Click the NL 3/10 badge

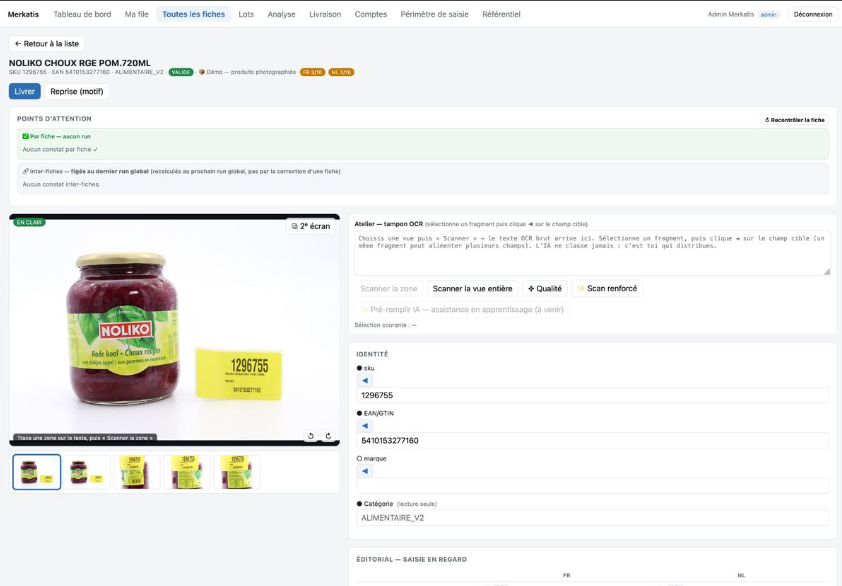[x=341, y=72]
